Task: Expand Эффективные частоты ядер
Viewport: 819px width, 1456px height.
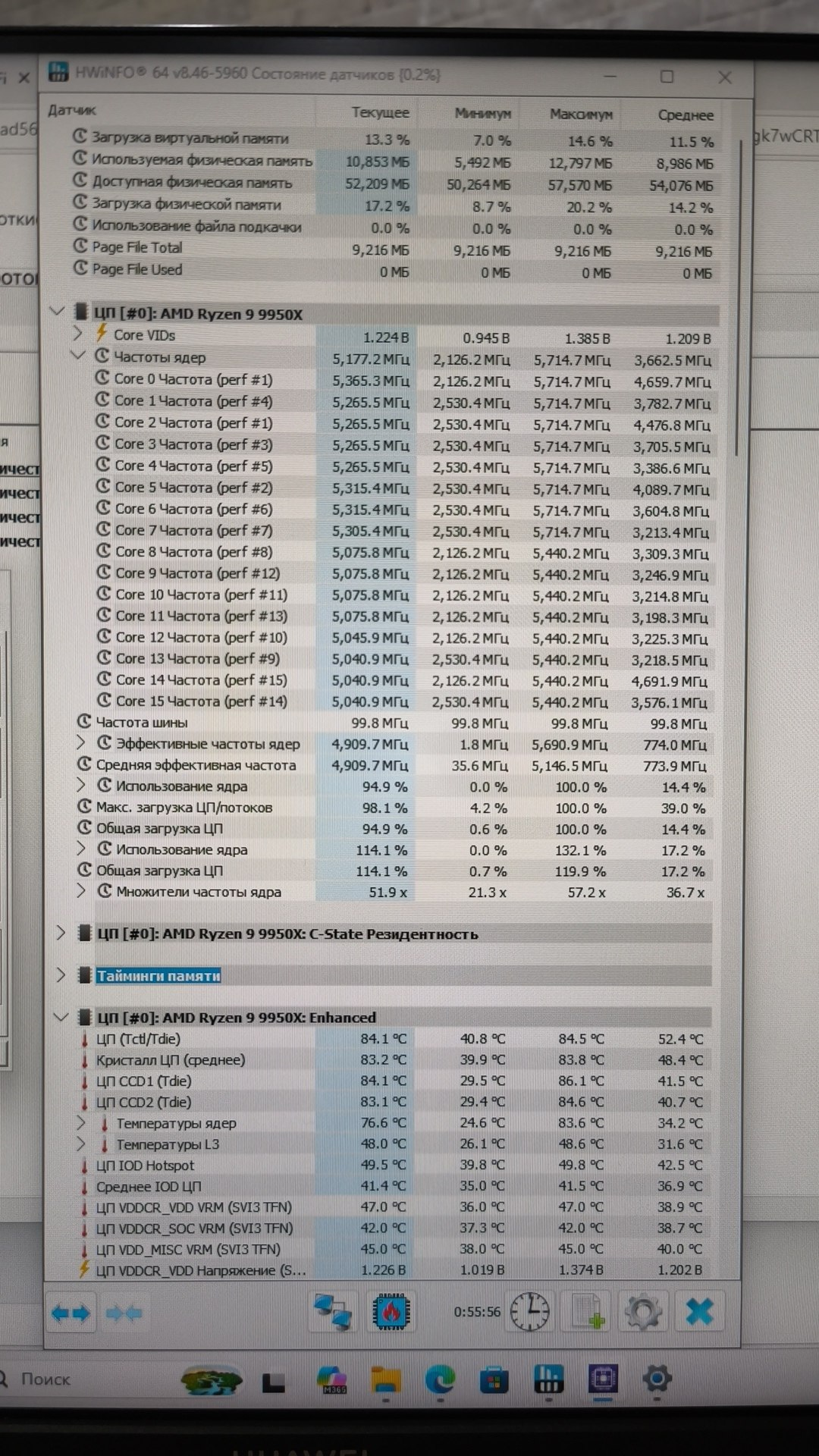Action: pyautogui.click(x=81, y=743)
